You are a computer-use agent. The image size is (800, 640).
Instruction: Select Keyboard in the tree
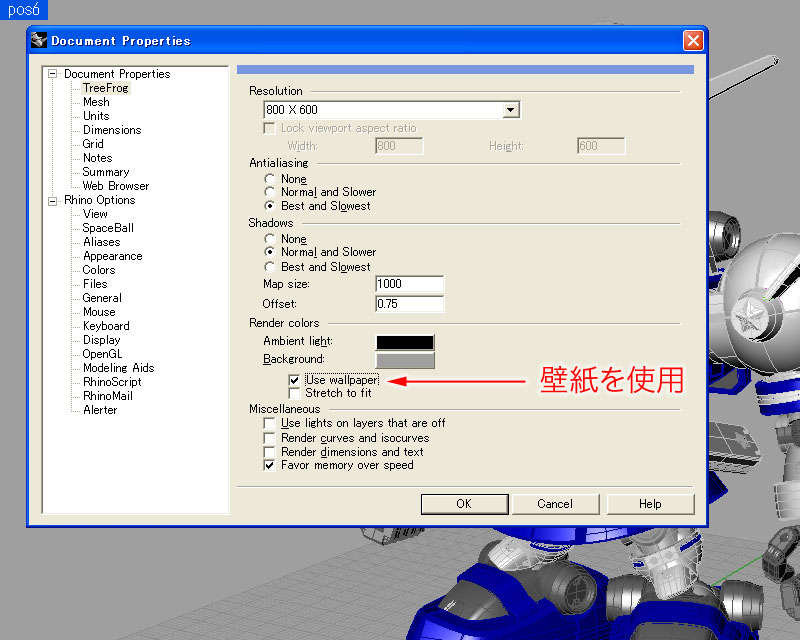pyautogui.click(x=106, y=326)
